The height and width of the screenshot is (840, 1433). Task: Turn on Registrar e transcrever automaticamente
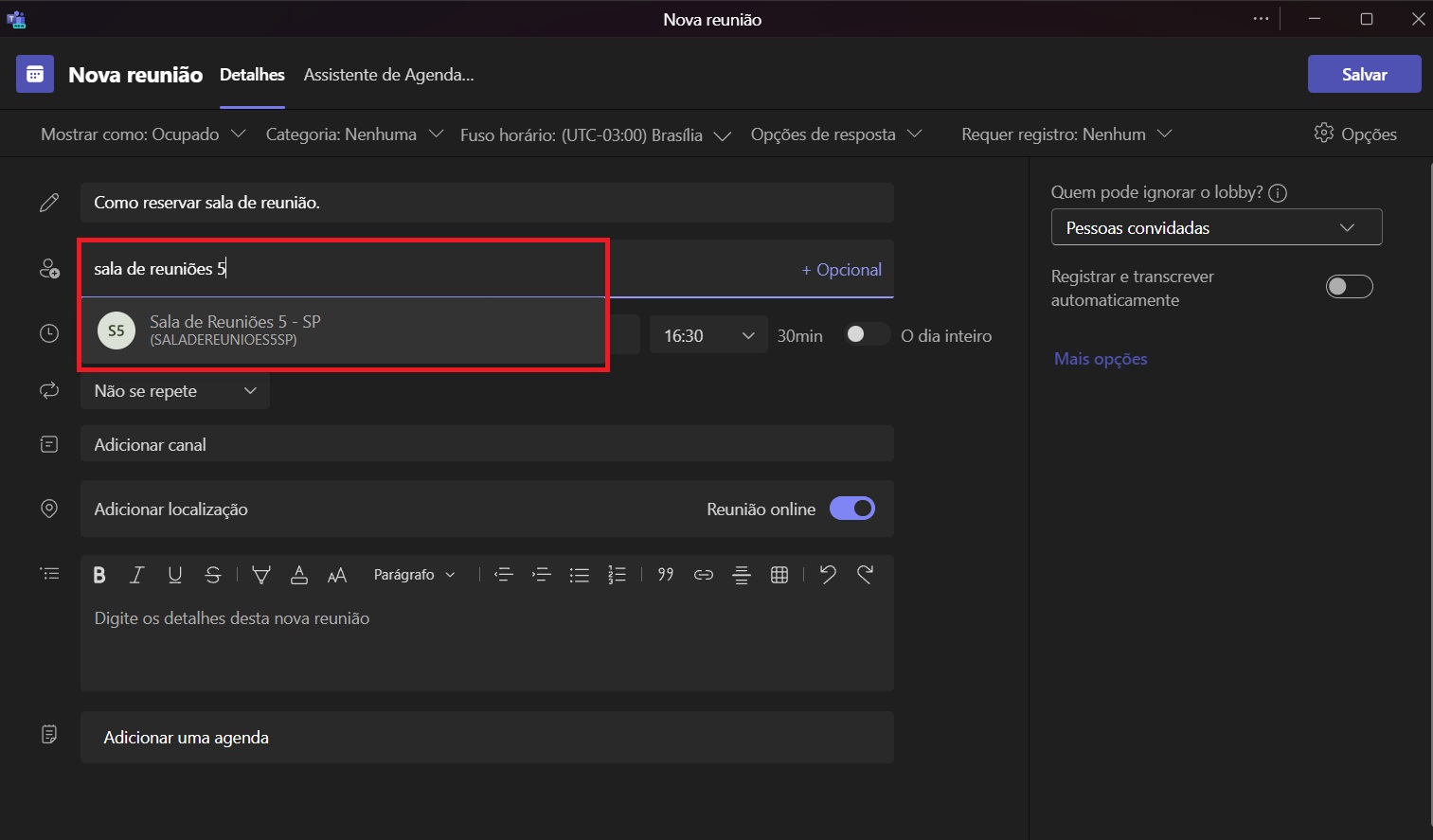tap(1349, 287)
